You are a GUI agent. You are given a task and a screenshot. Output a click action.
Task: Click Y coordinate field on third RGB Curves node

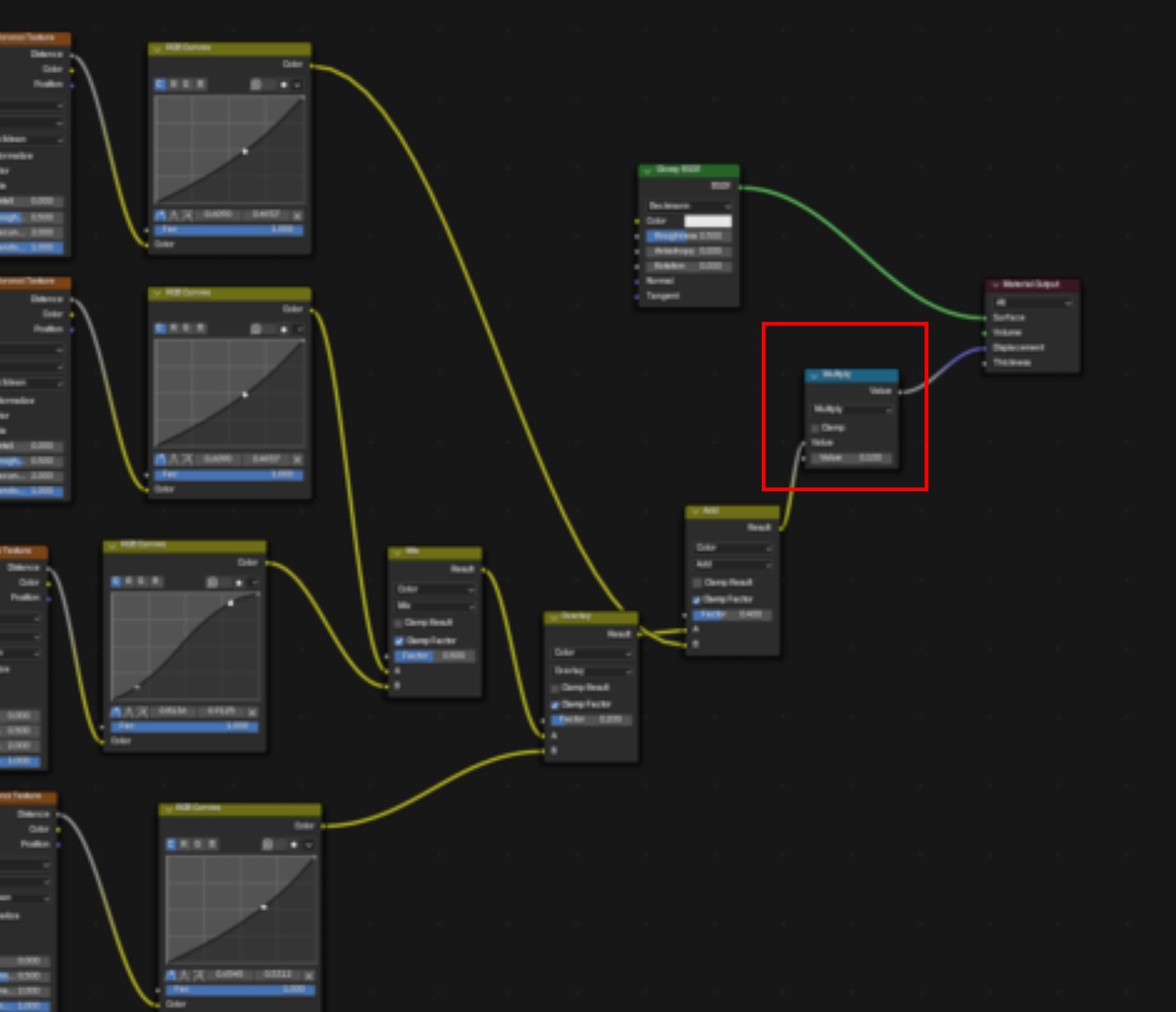221,712
